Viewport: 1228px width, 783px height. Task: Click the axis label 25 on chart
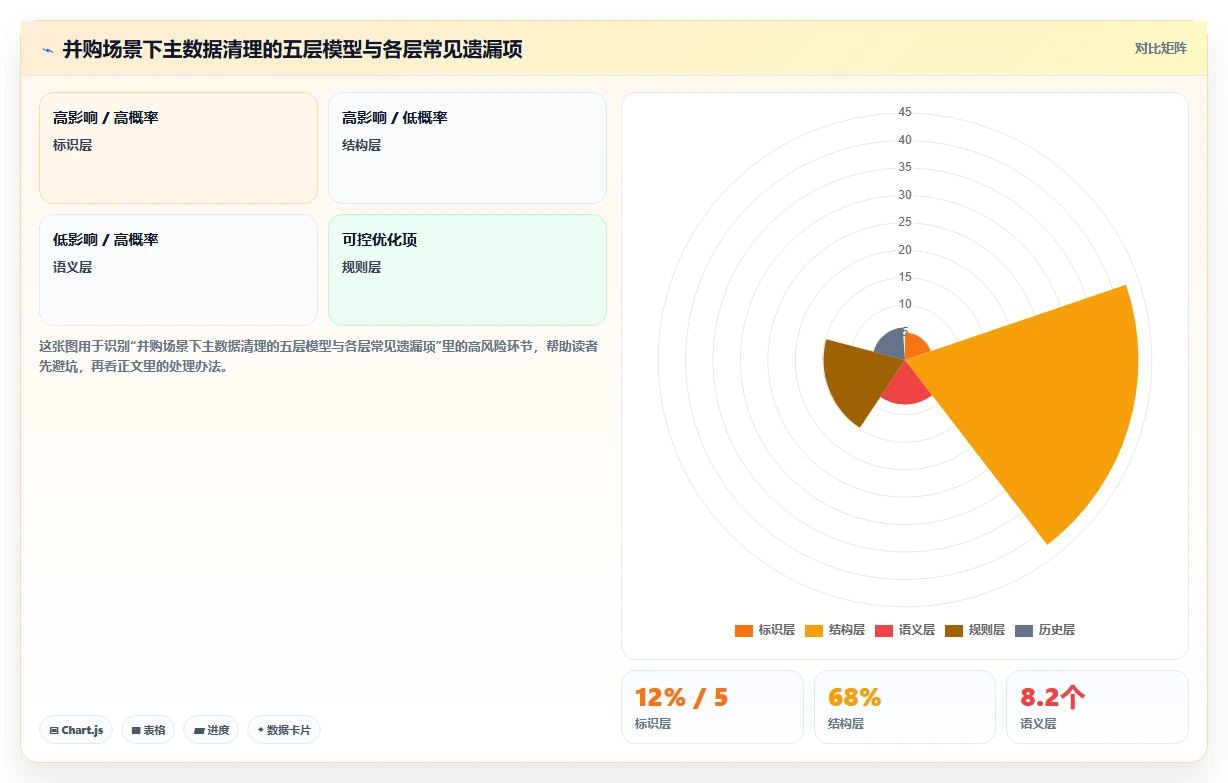pos(905,222)
